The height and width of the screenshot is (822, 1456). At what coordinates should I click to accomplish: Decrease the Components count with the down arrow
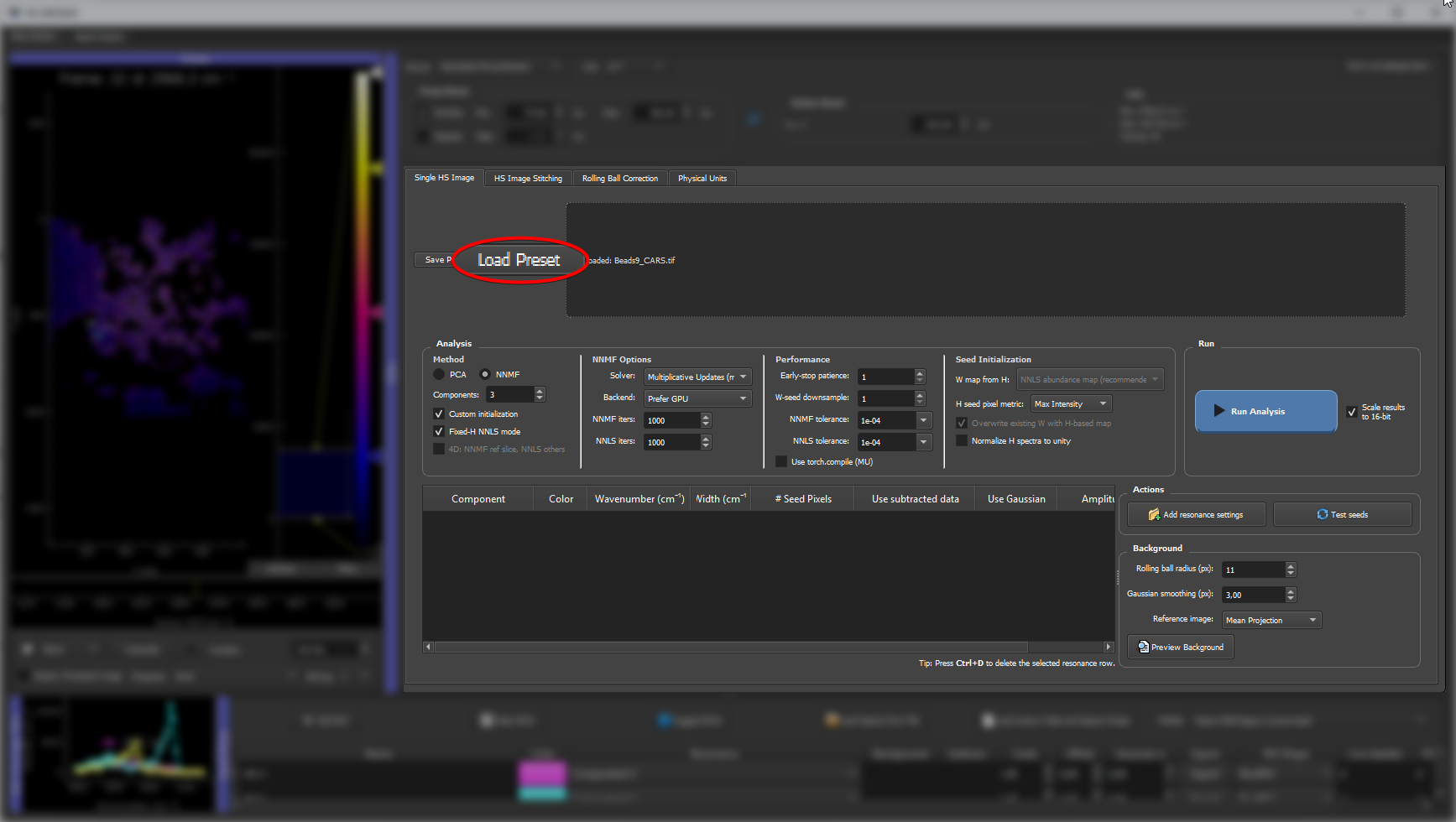click(540, 398)
